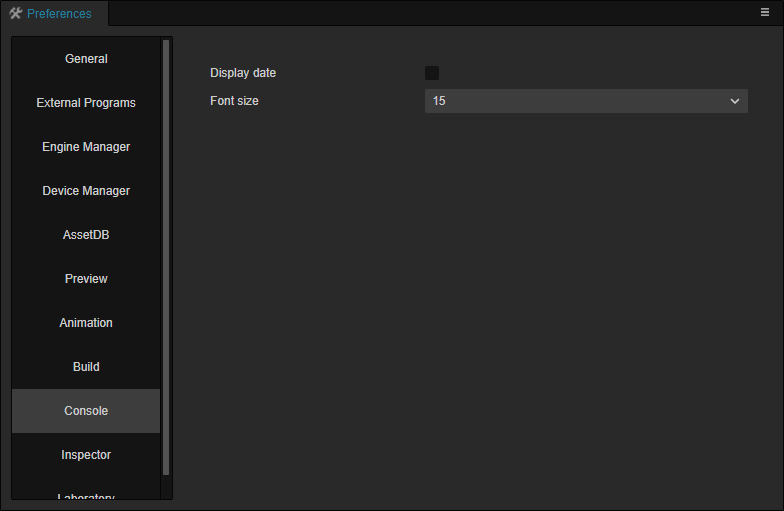Viewport: 784px width, 511px height.
Task: Select the Preferences panel tab
Action: pos(54,14)
